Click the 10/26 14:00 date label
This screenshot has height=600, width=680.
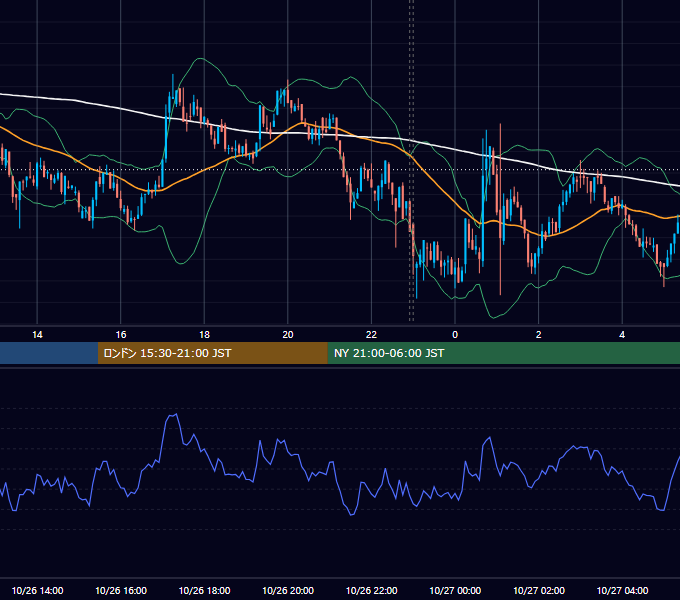point(37,590)
